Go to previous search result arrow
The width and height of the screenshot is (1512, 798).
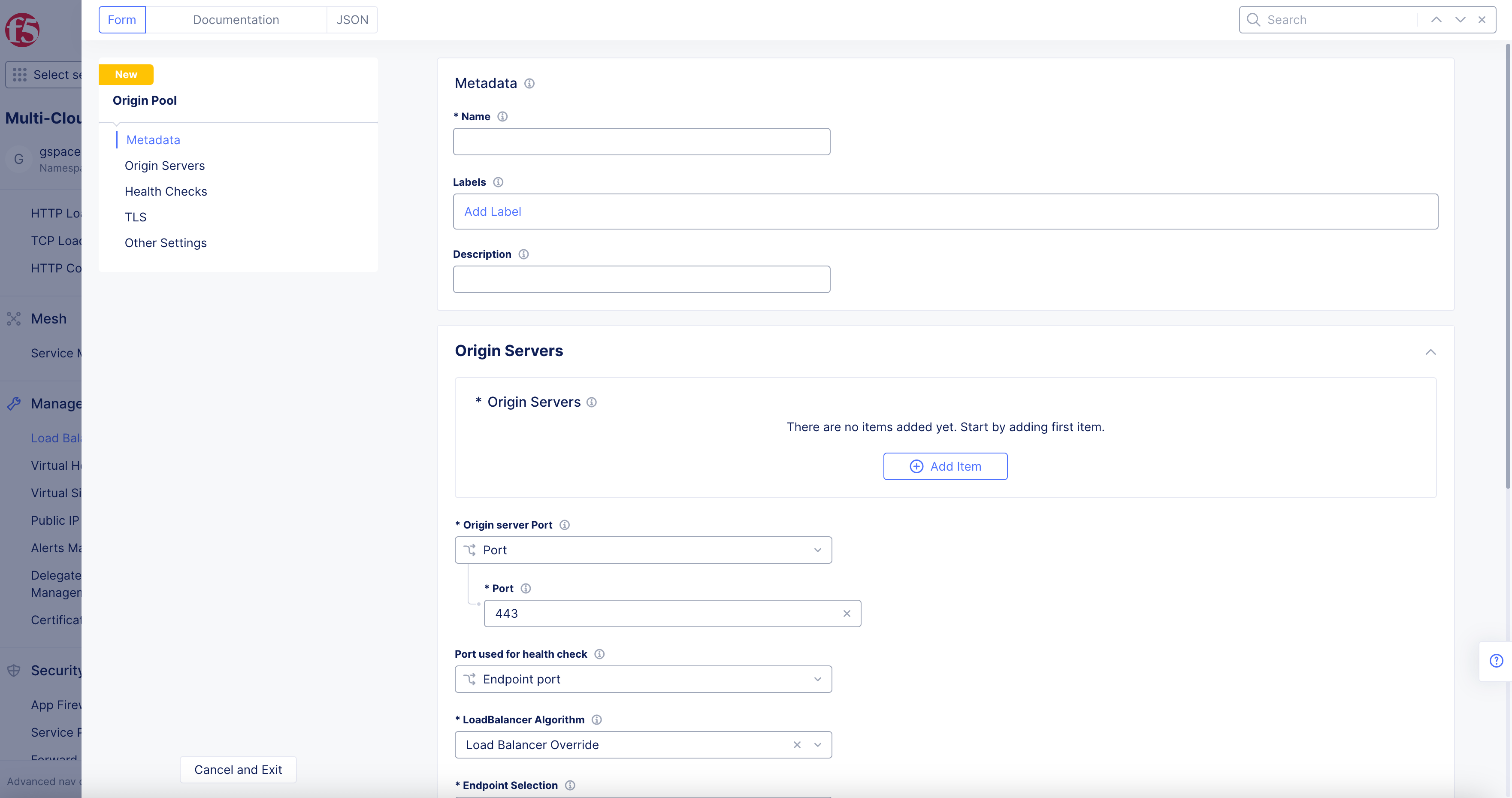(x=1436, y=20)
